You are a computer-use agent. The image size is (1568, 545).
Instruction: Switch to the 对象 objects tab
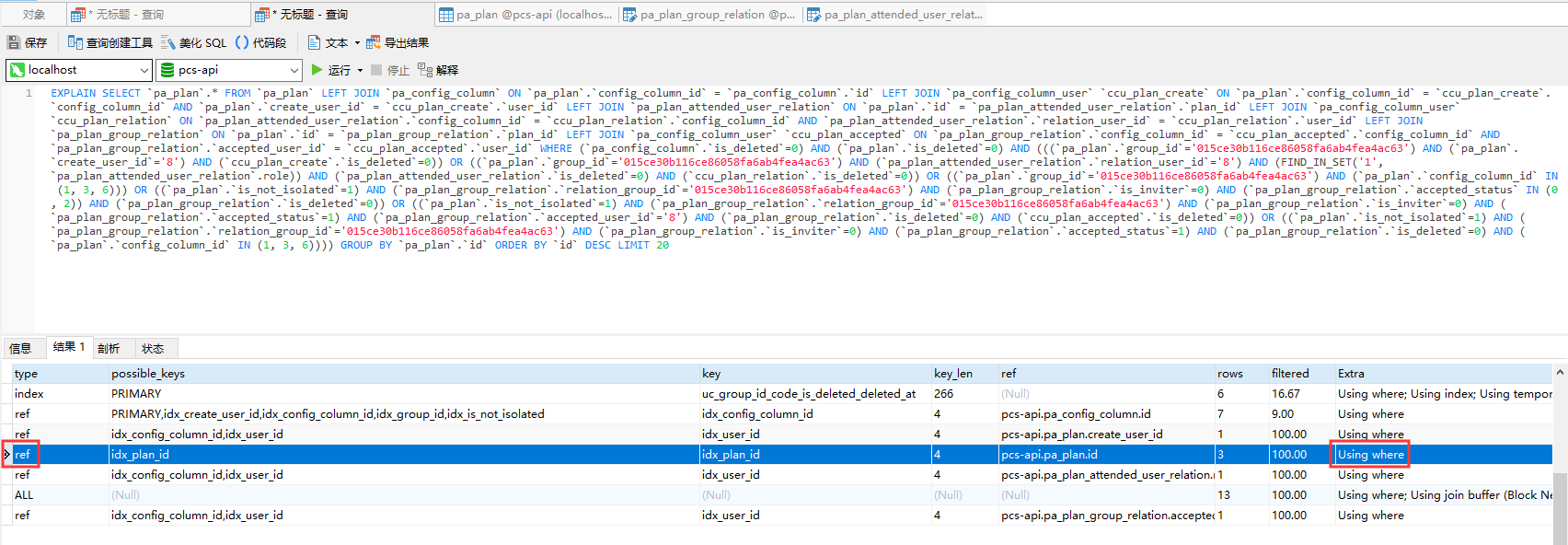tap(34, 14)
